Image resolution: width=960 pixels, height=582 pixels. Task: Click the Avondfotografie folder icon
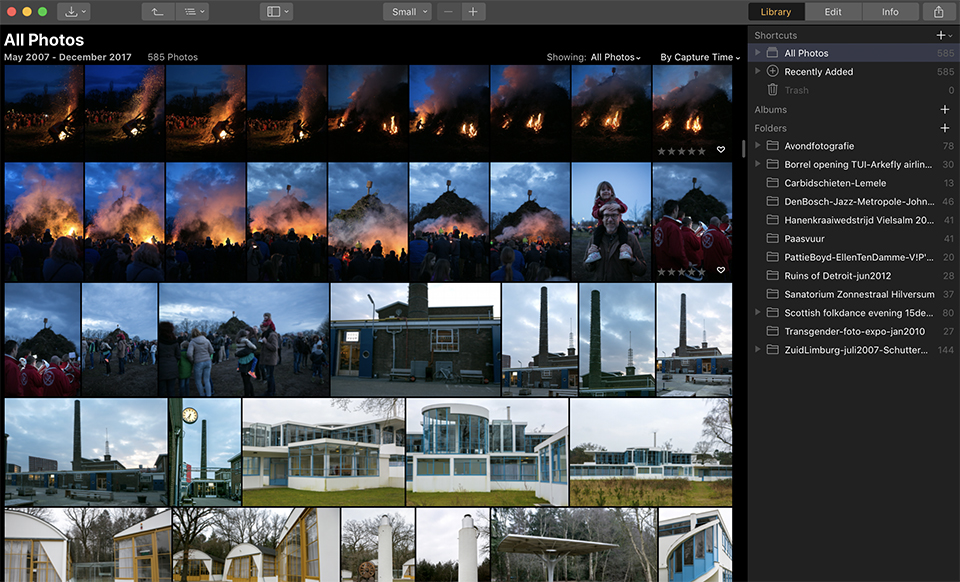[x=773, y=146]
